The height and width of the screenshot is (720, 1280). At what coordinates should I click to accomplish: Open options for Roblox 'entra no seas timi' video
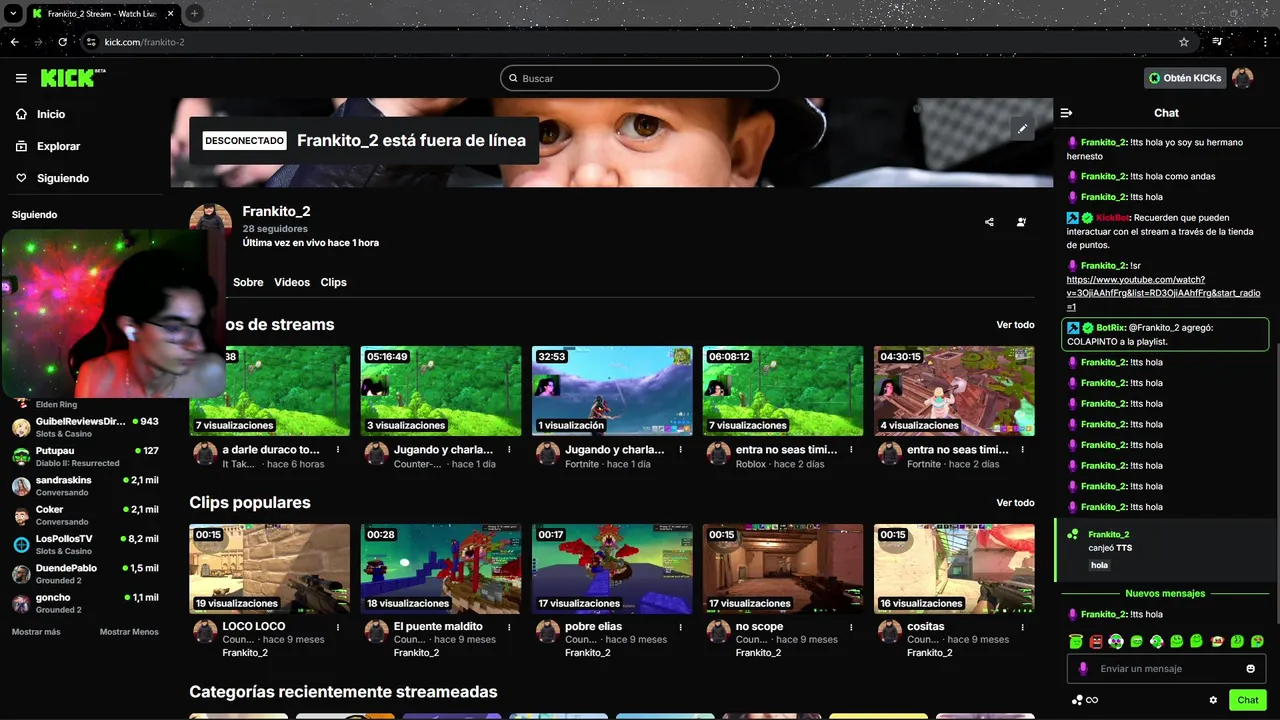pyautogui.click(x=851, y=450)
